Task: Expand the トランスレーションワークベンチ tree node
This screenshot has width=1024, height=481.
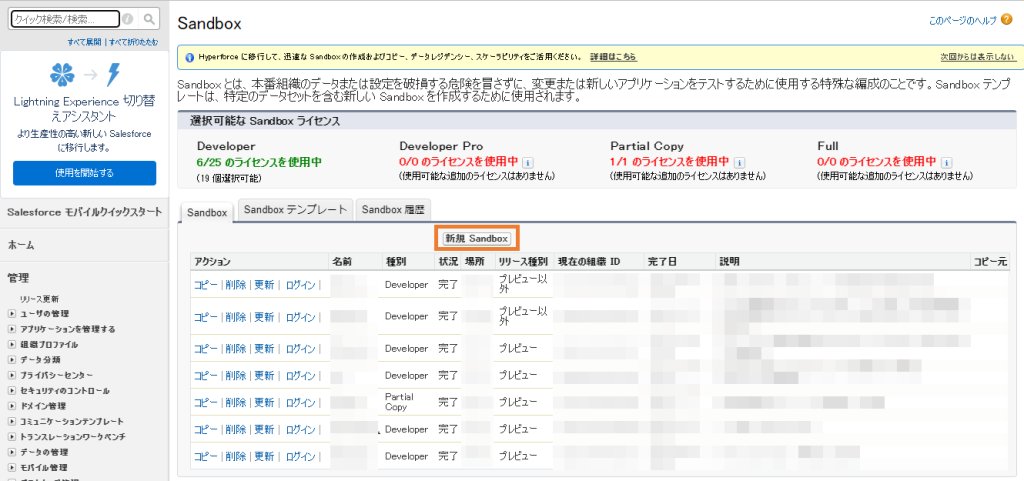Action: point(12,437)
